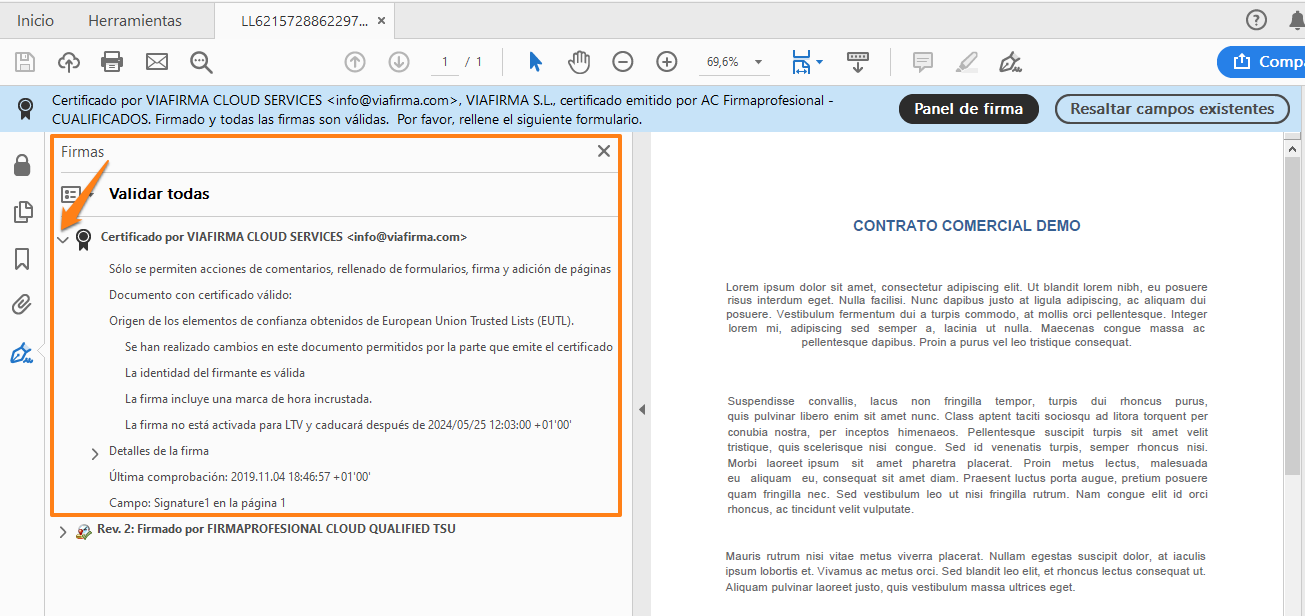Open the Page Thumbnails panel
Screen dimensions: 1305x616
[x=22, y=211]
